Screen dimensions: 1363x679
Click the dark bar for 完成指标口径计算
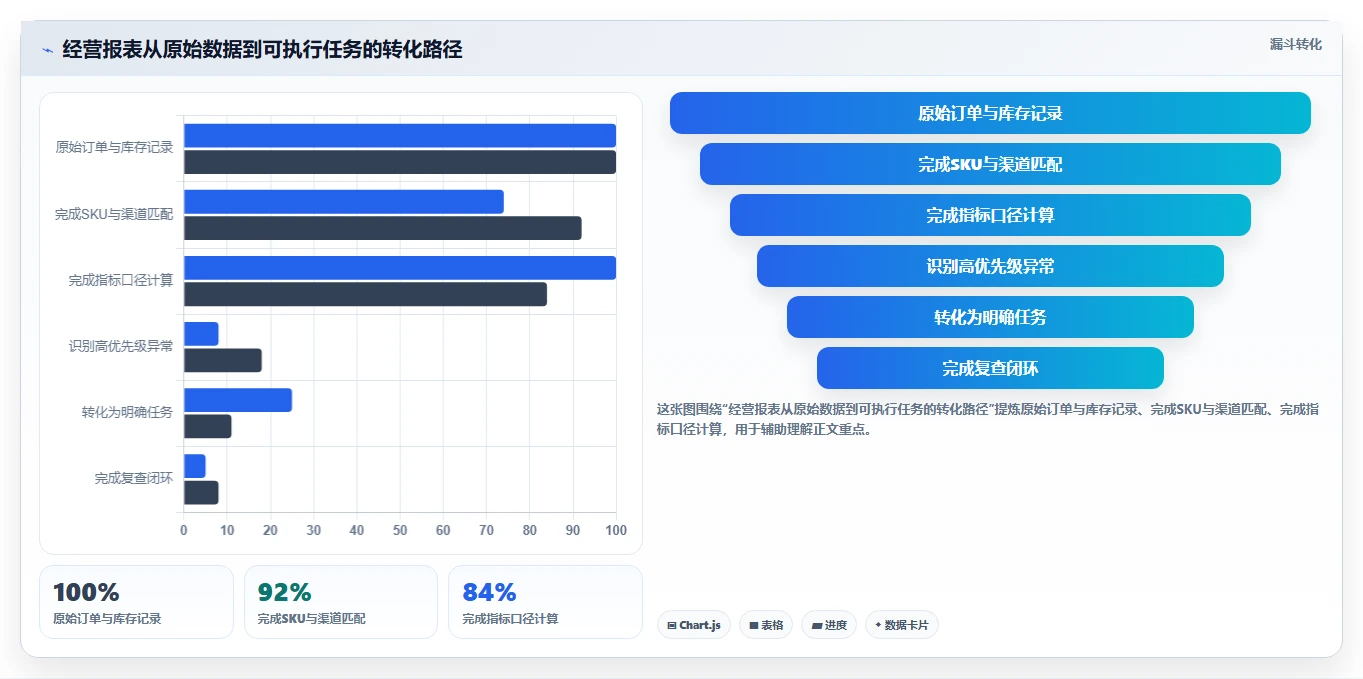pos(365,294)
